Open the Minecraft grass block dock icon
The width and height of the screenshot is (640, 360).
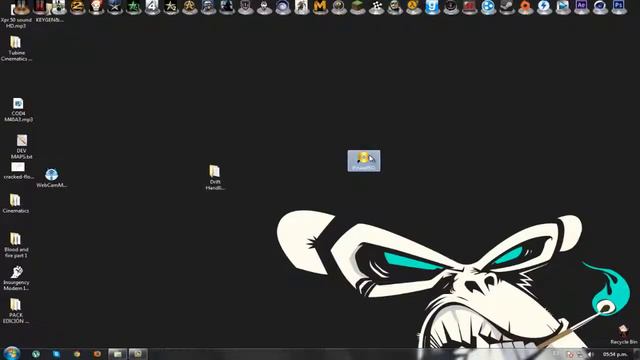pyautogui.click(x=358, y=7)
